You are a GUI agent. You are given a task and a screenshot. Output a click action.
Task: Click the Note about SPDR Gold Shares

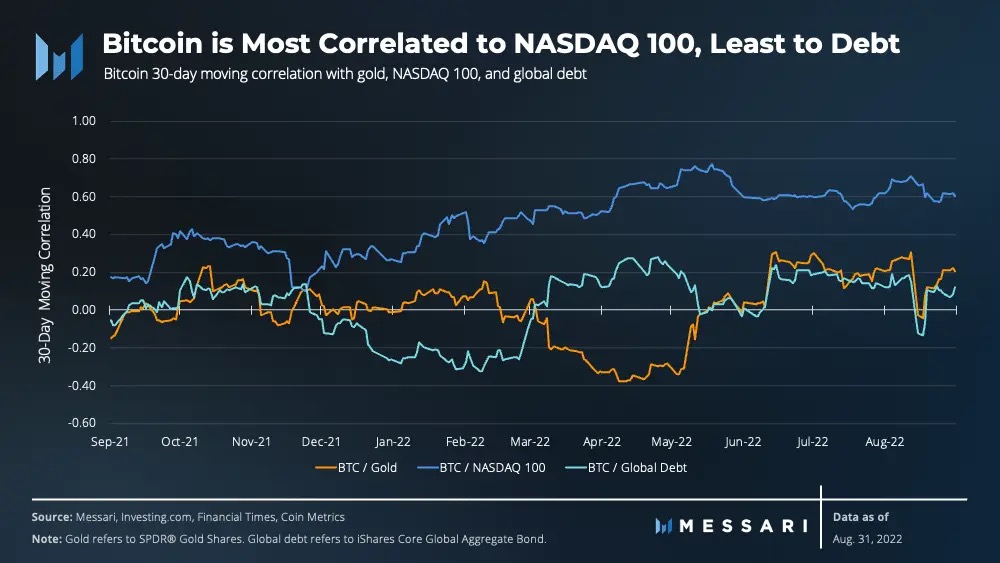point(289,539)
